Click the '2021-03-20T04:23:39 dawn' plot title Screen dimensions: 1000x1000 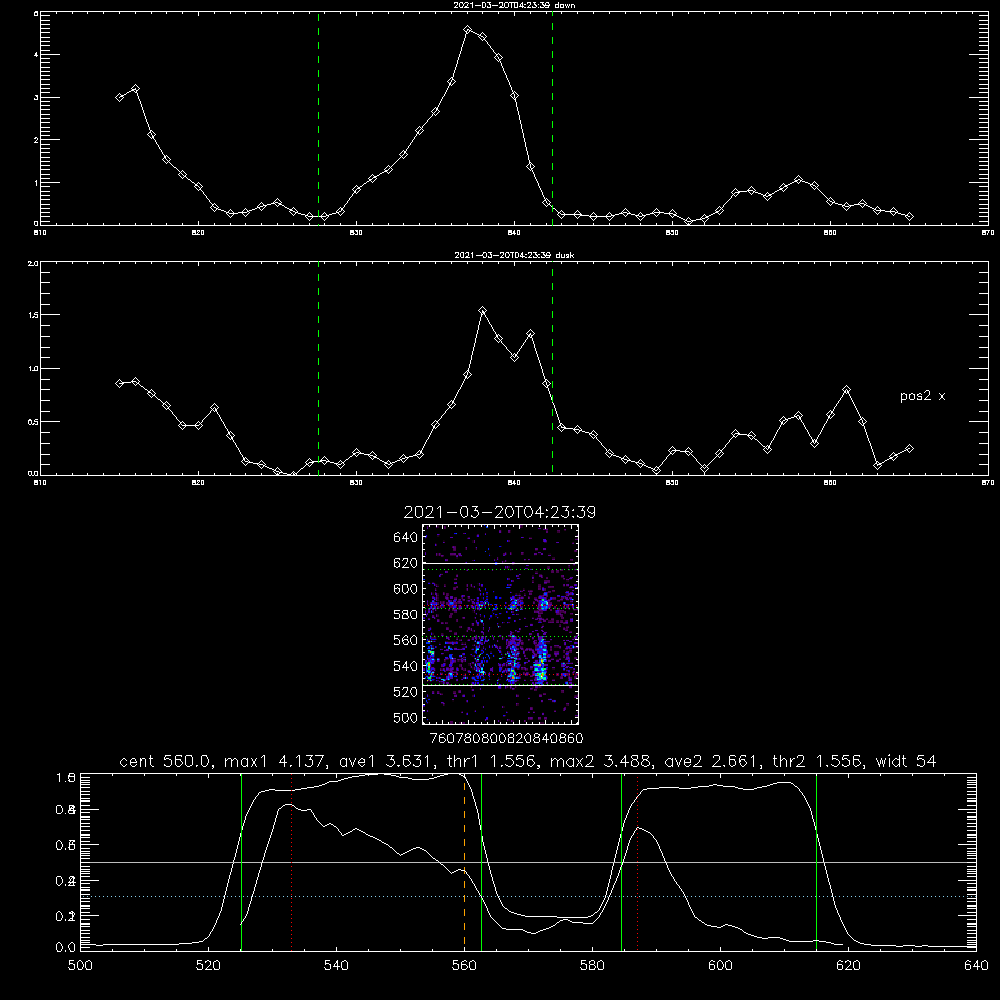point(514,5)
